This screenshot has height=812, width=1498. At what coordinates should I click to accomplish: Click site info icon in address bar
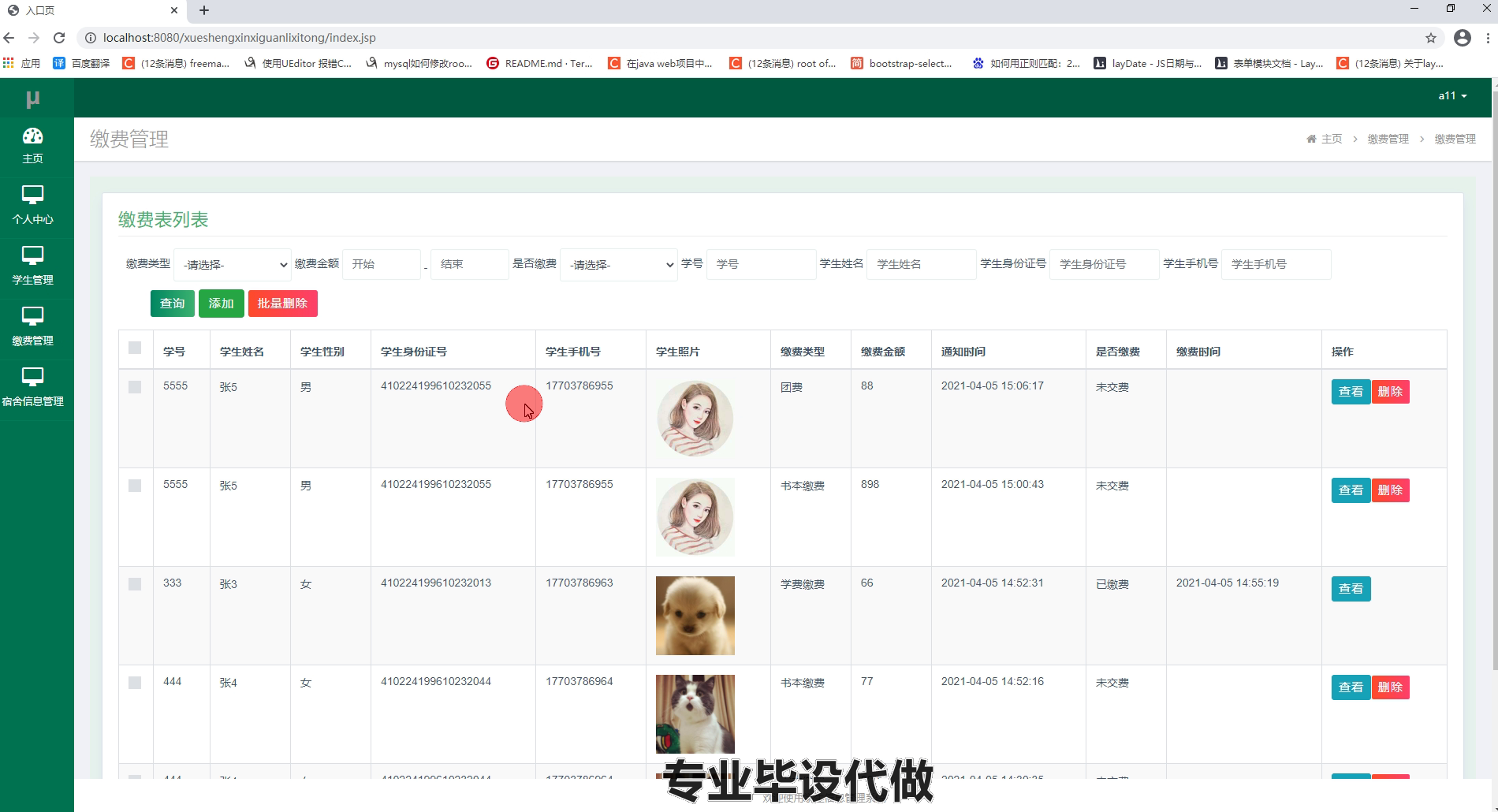click(x=90, y=38)
